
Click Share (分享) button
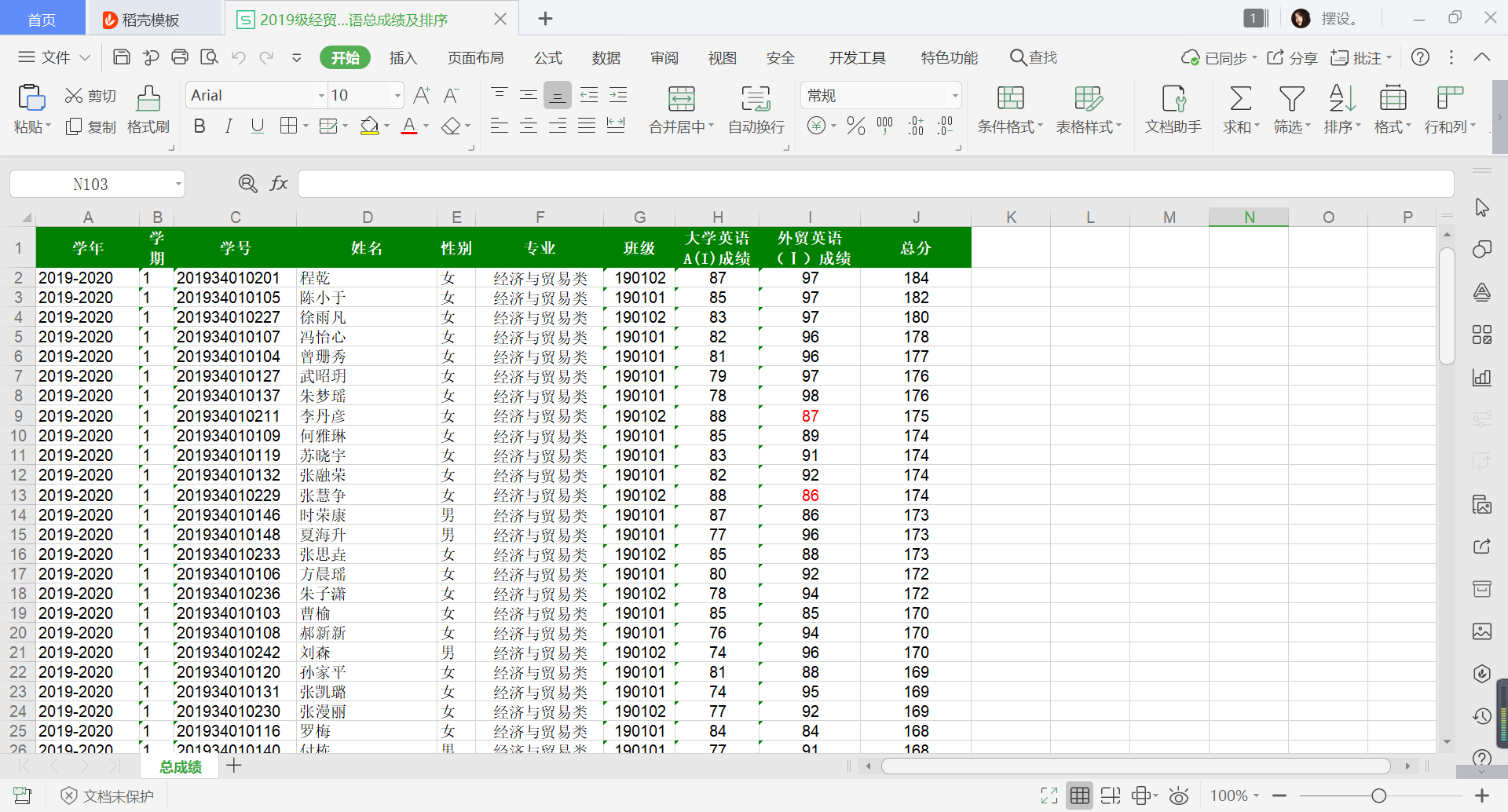1292,57
